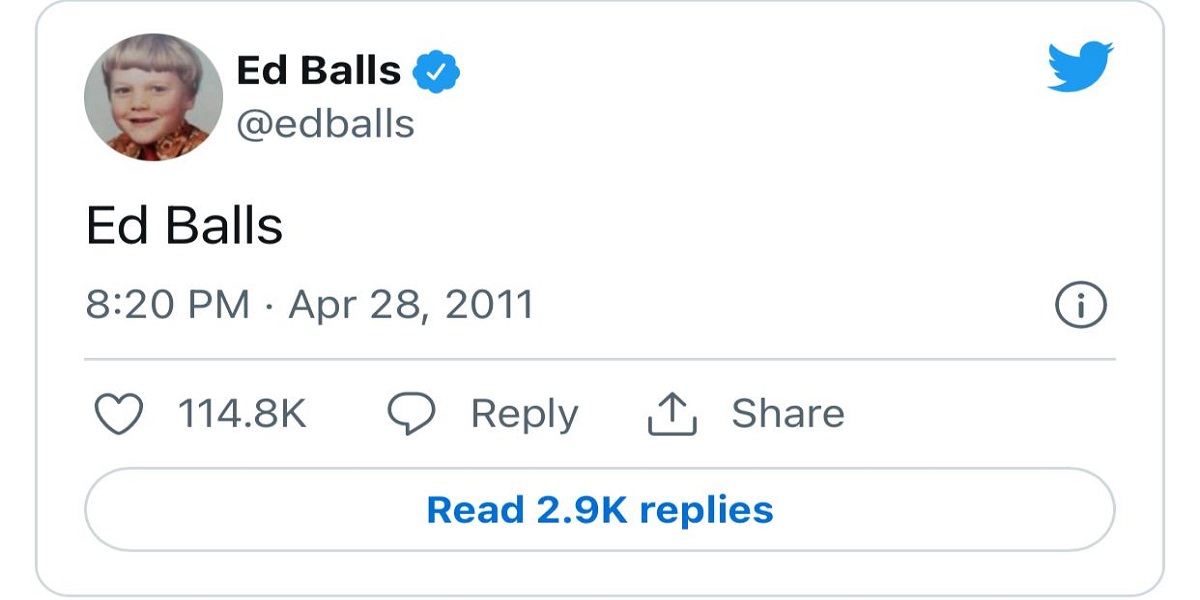The width and height of the screenshot is (1200, 600).
Task: Open the @edballs handle link
Action: point(325,124)
